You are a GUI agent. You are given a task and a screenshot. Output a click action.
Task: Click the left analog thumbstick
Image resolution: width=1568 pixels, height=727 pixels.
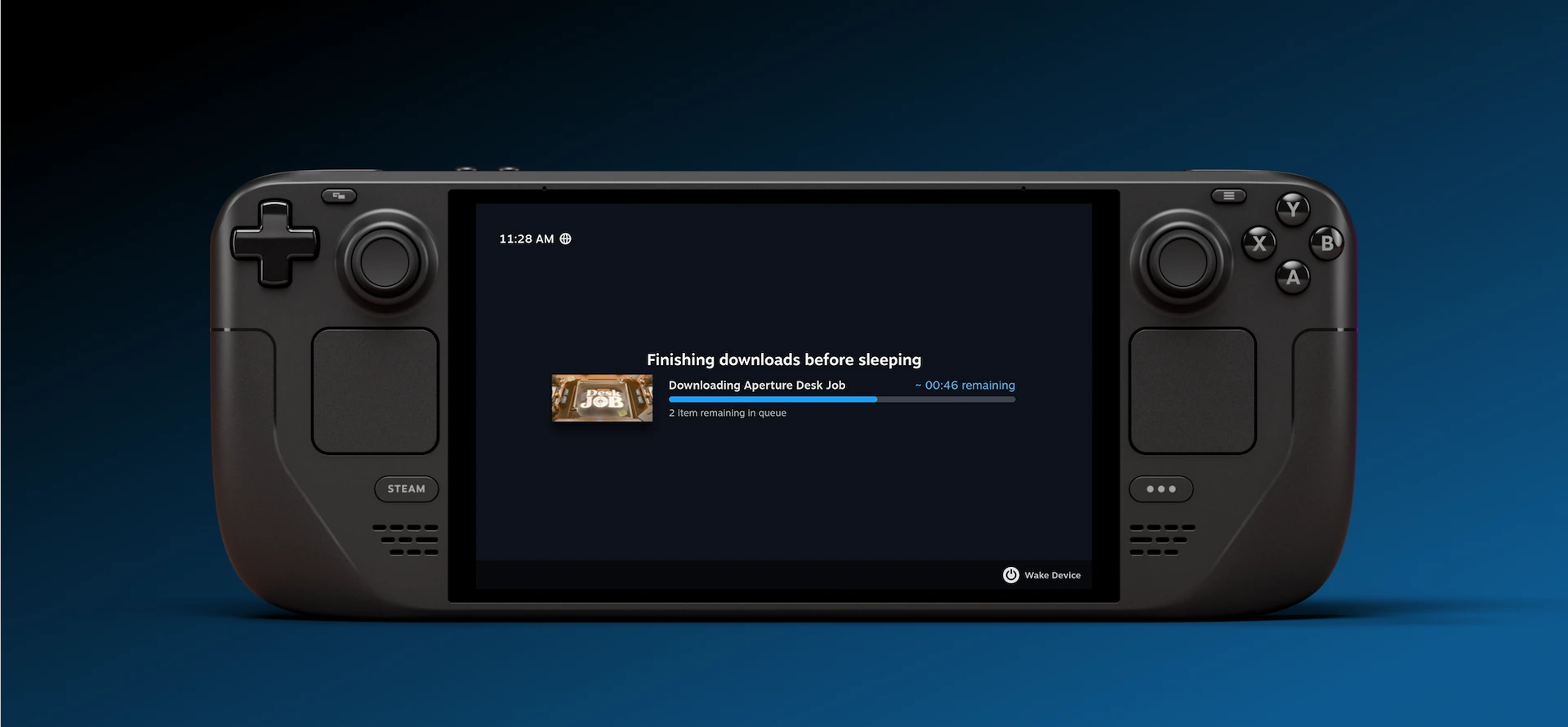pos(385,262)
